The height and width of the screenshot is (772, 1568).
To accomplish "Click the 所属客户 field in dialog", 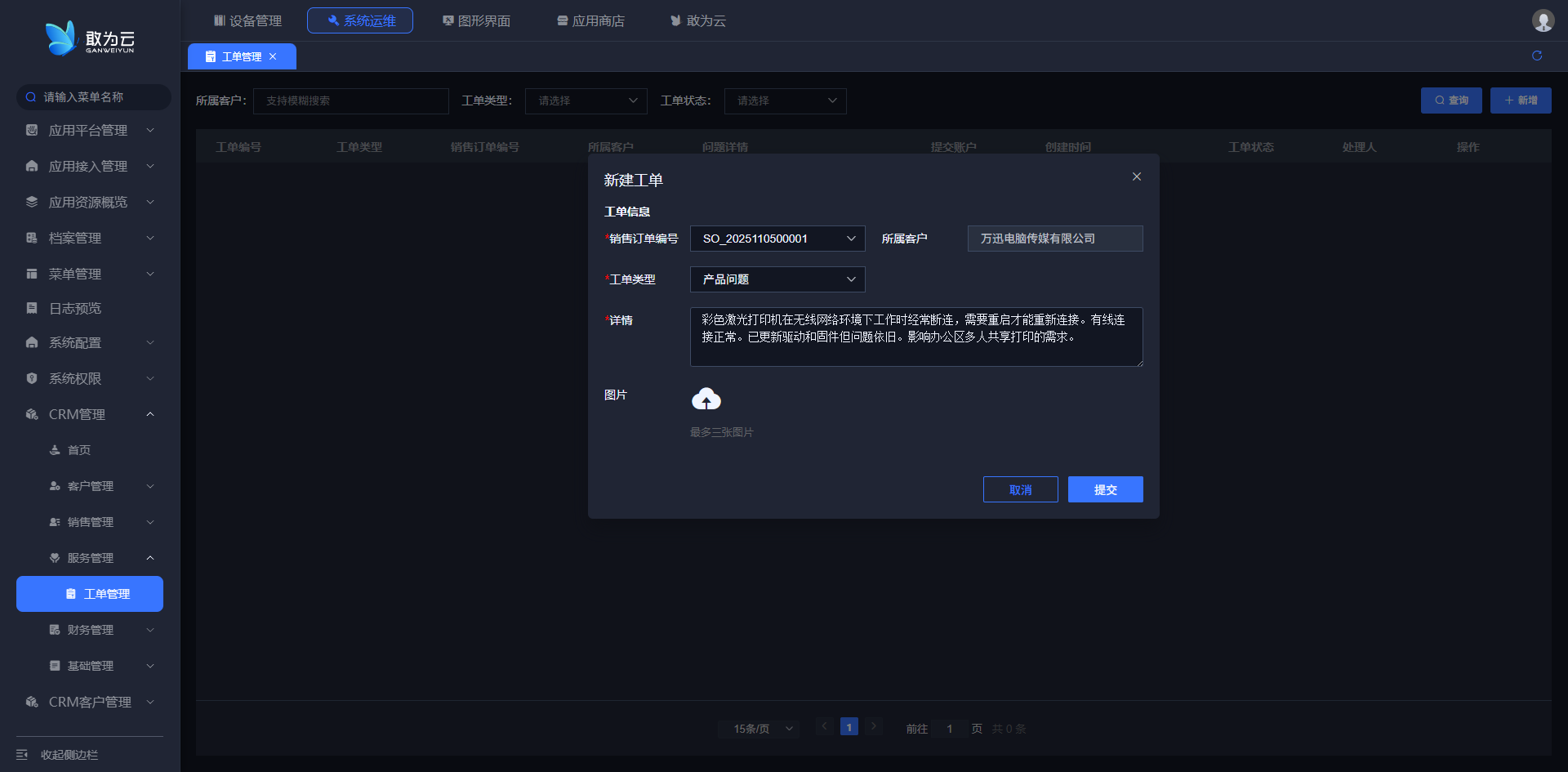I will 1055,239.
